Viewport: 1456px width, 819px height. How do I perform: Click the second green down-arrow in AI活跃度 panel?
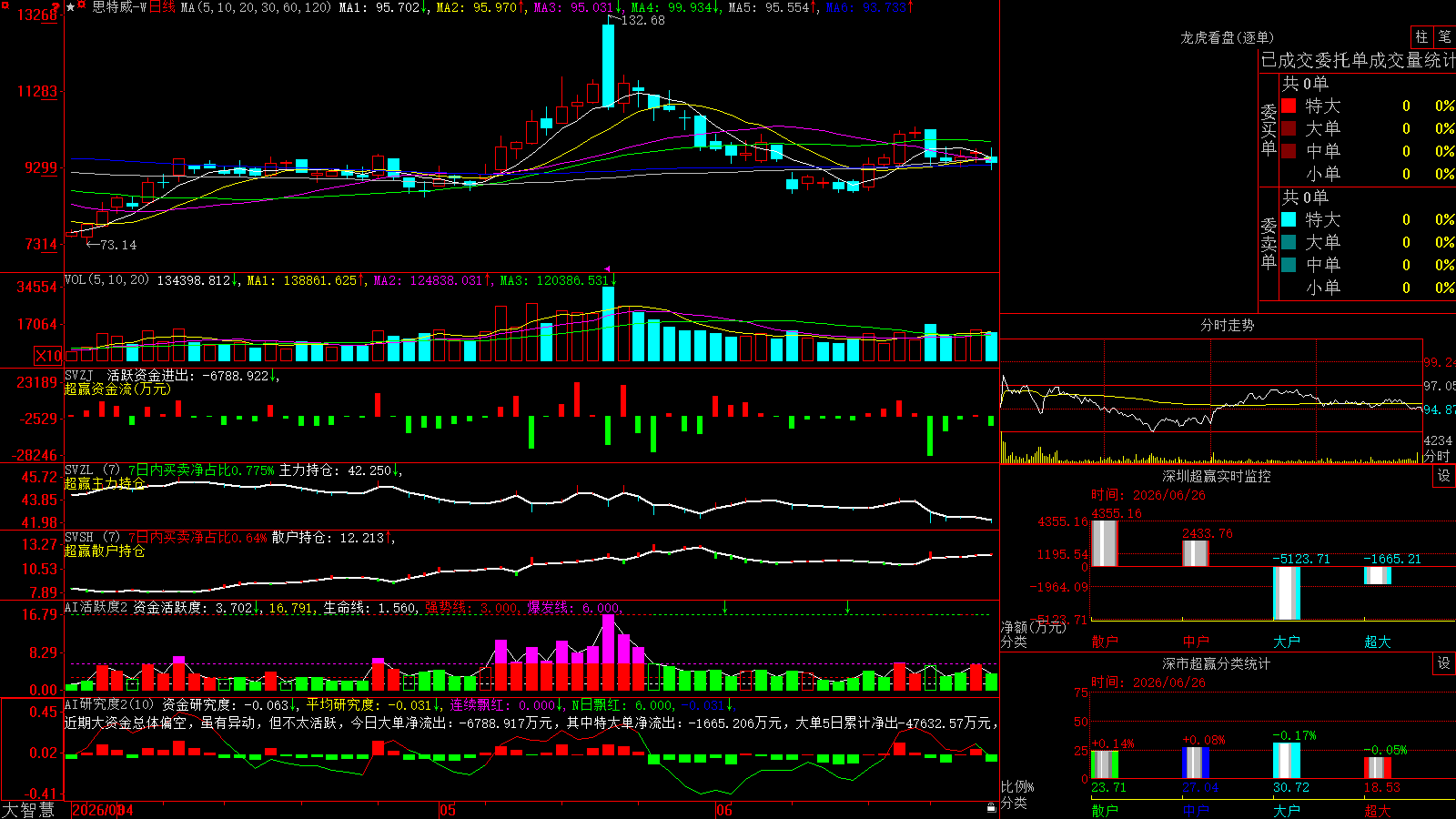(847, 606)
